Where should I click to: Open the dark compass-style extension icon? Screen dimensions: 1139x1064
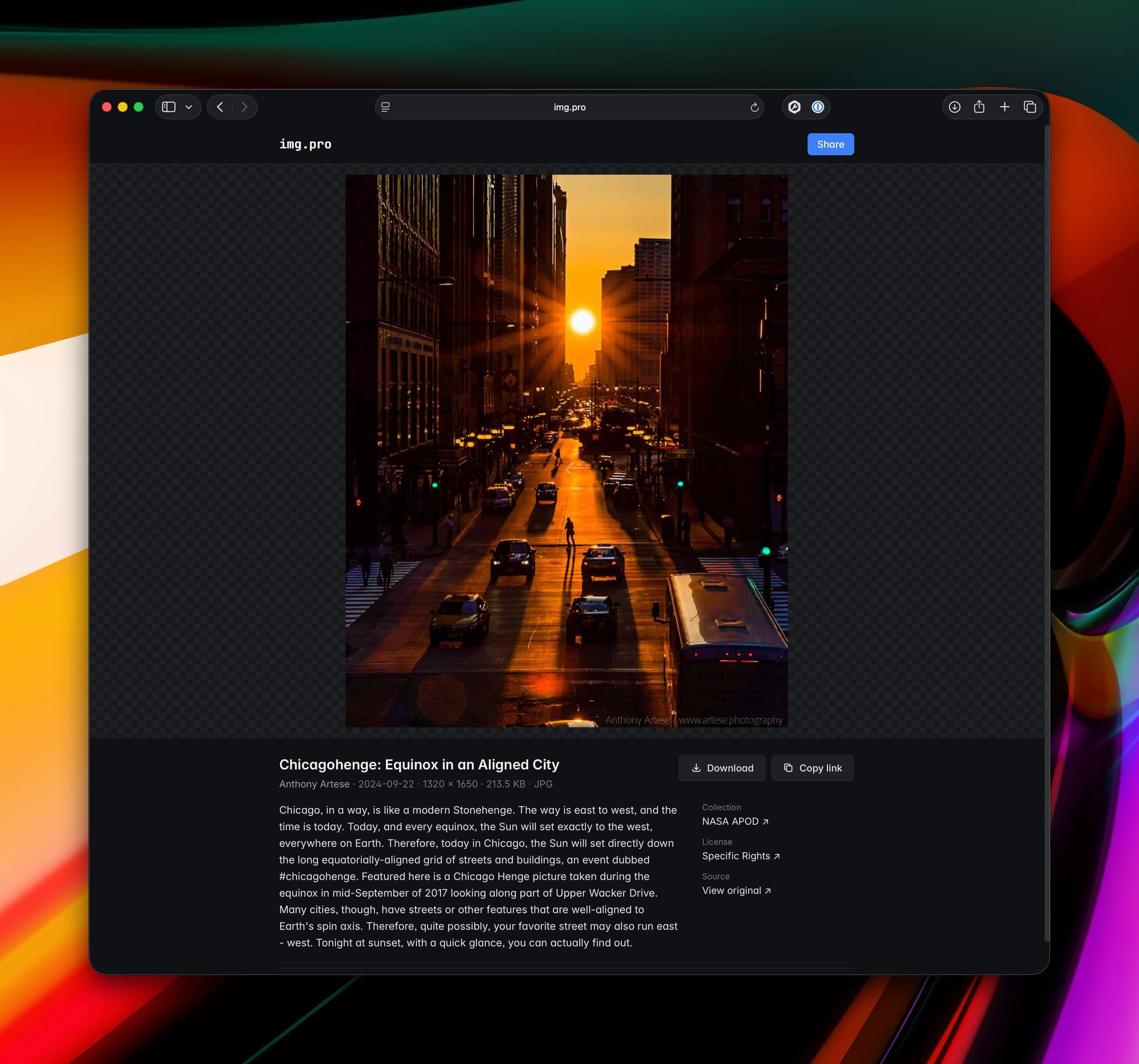pos(794,107)
